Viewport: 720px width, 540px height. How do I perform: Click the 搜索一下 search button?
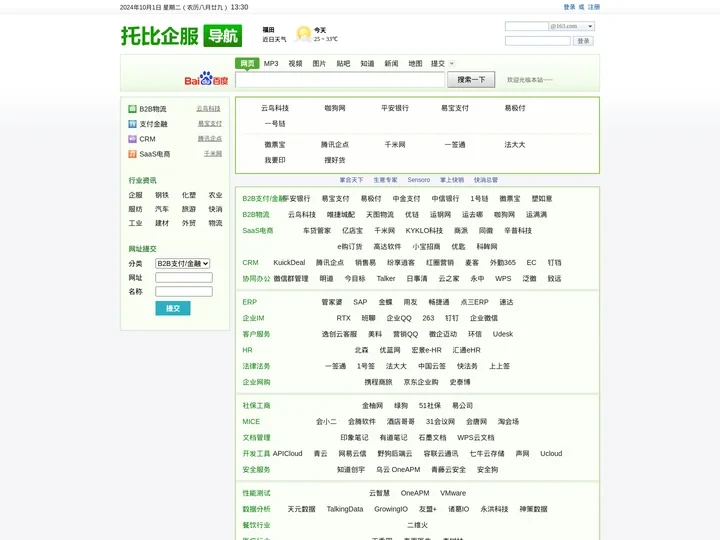(471, 79)
